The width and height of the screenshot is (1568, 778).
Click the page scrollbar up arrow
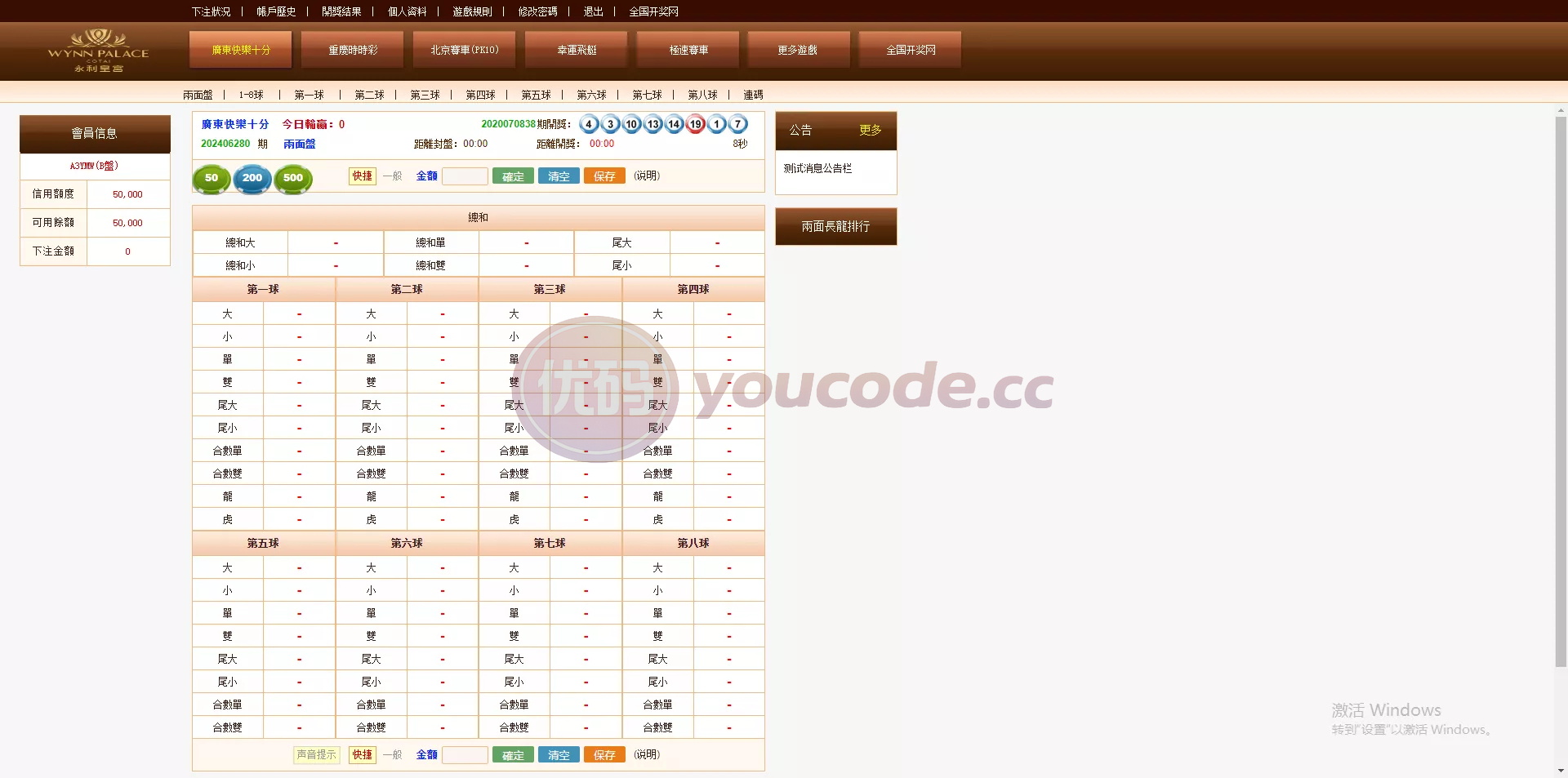1561,110
